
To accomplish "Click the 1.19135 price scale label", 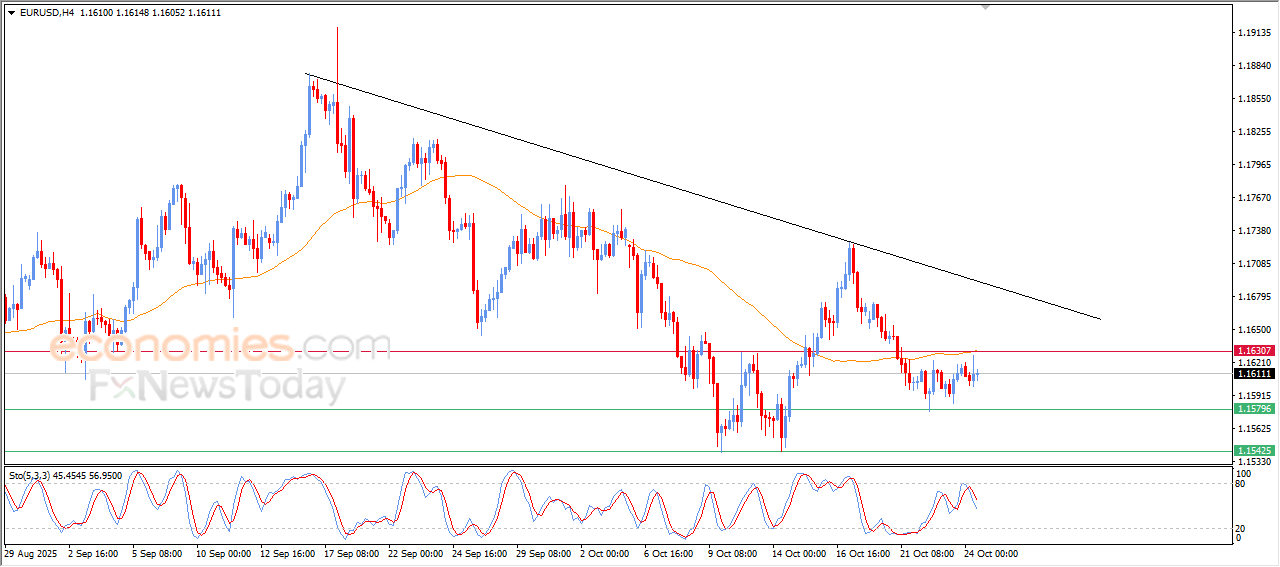I will (x=1254, y=33).
